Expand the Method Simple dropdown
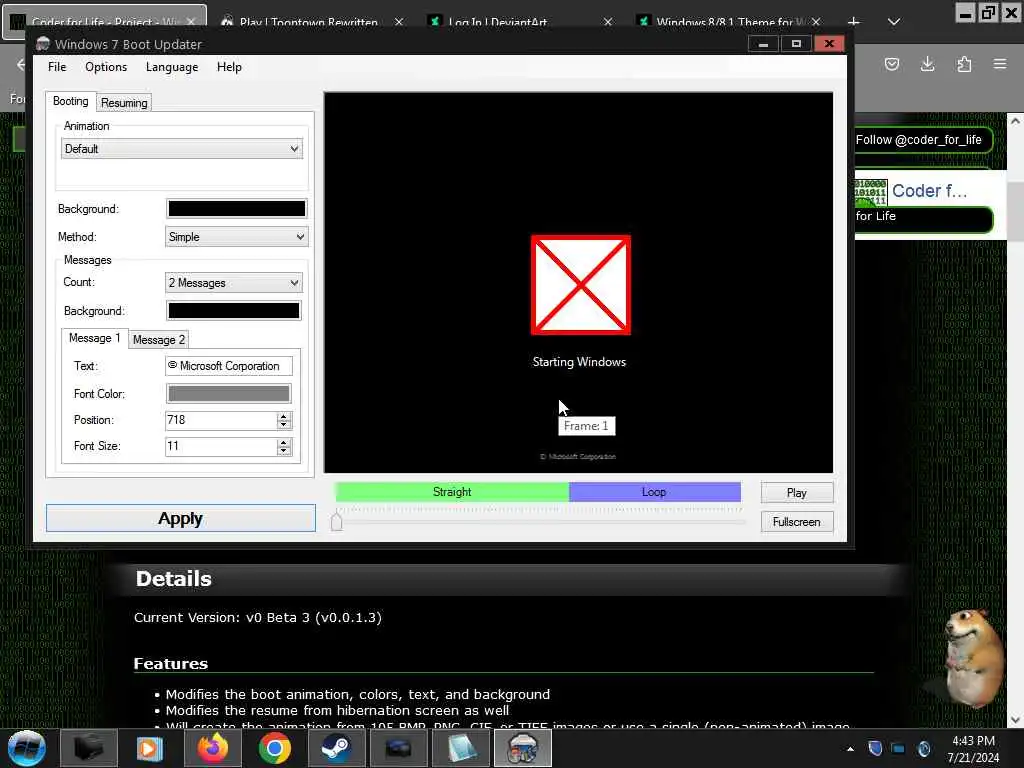 [236, 237]
